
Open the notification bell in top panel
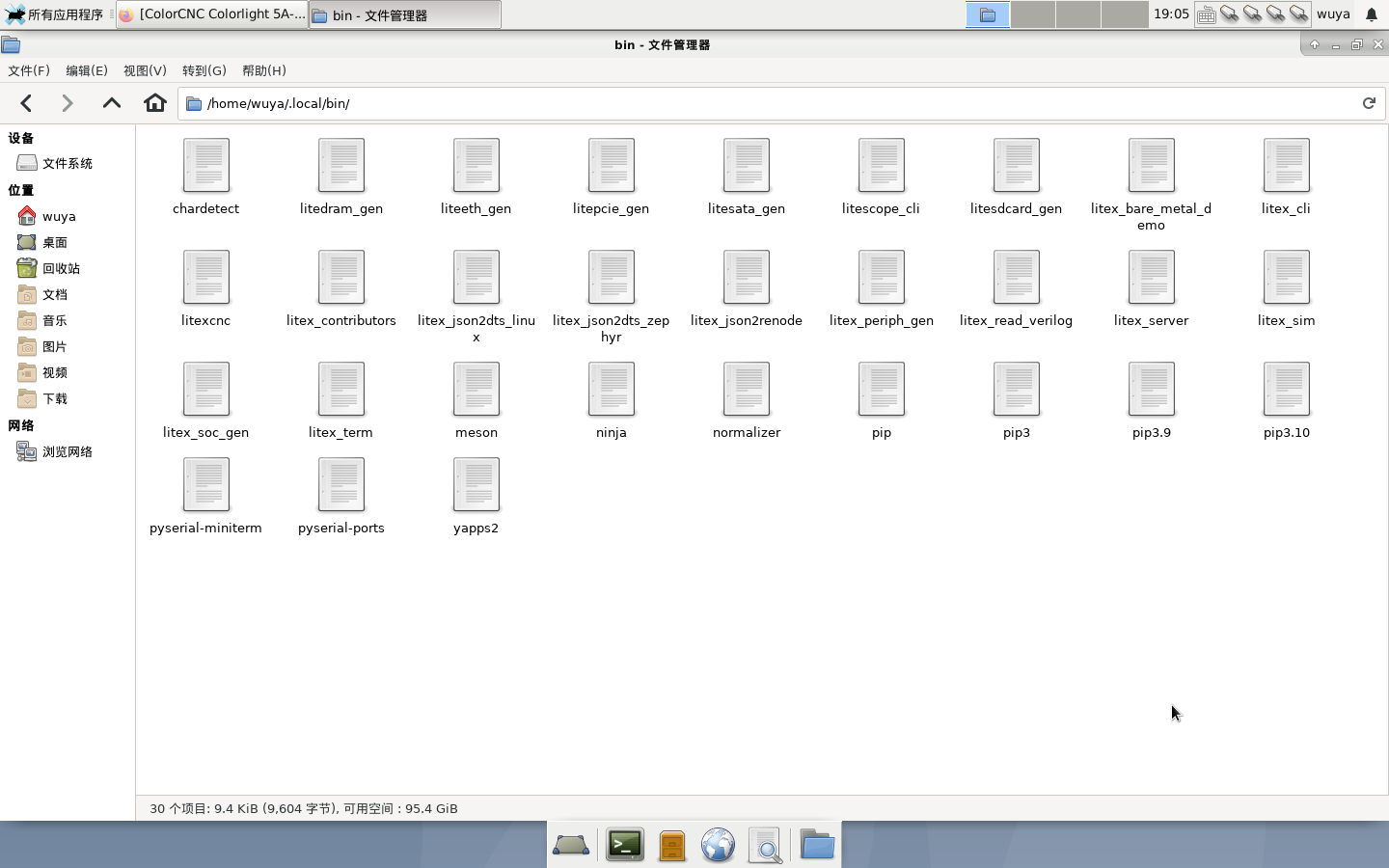click(x=1372, y=14)
